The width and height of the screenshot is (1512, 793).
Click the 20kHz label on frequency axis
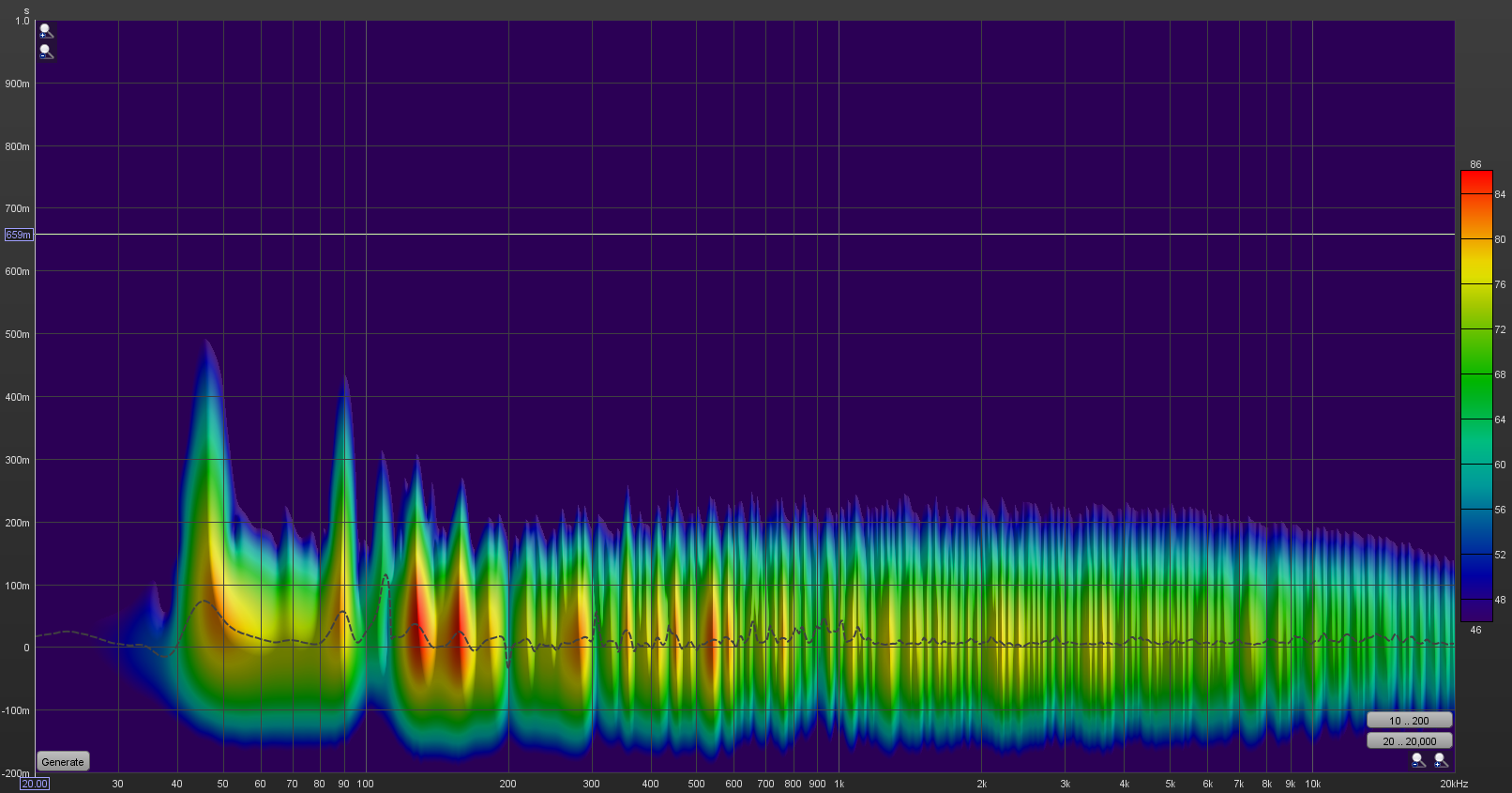coord(1454,784)
